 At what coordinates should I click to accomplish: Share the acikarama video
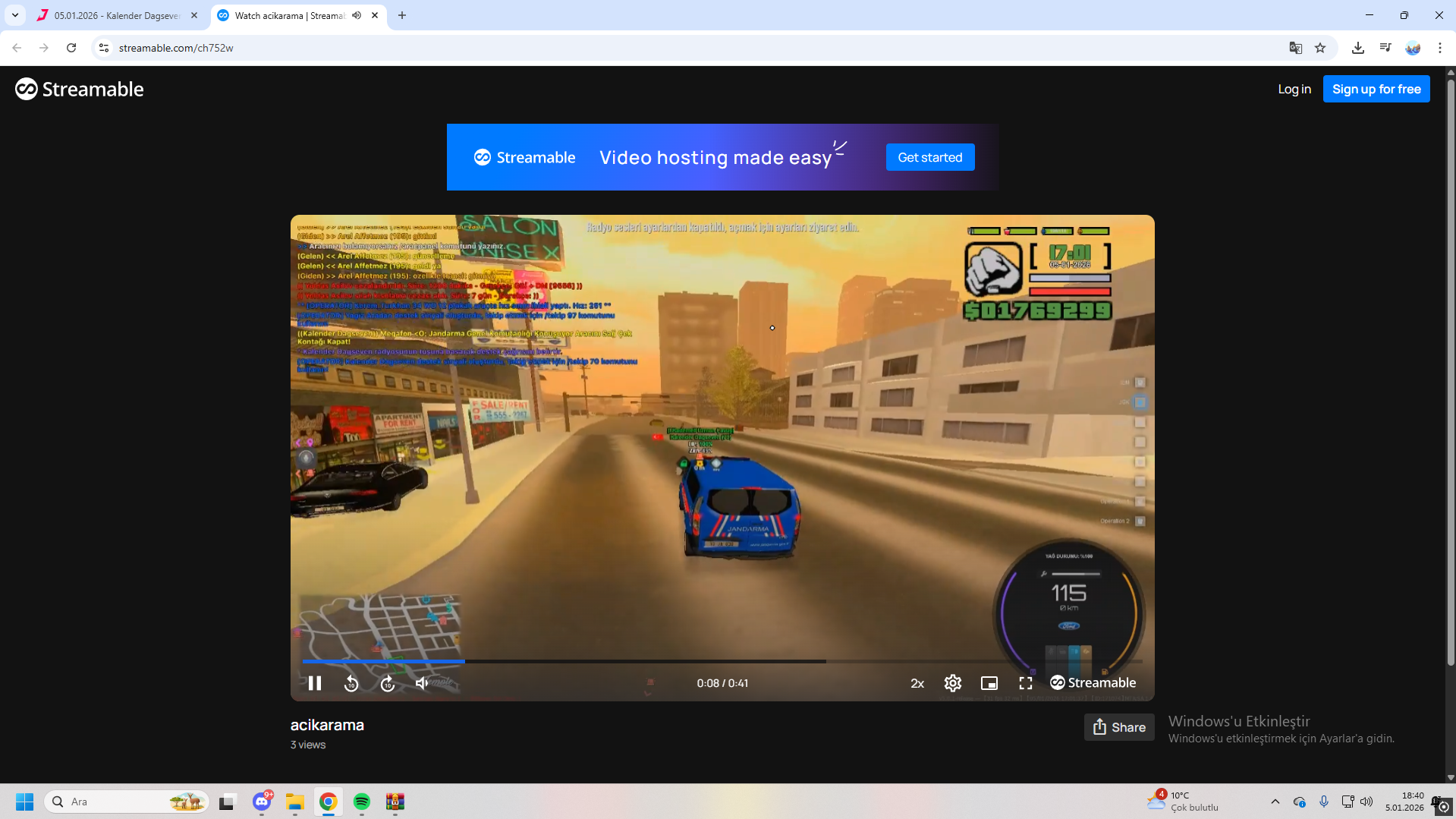pyautogui.click(x=1119, y=727)
